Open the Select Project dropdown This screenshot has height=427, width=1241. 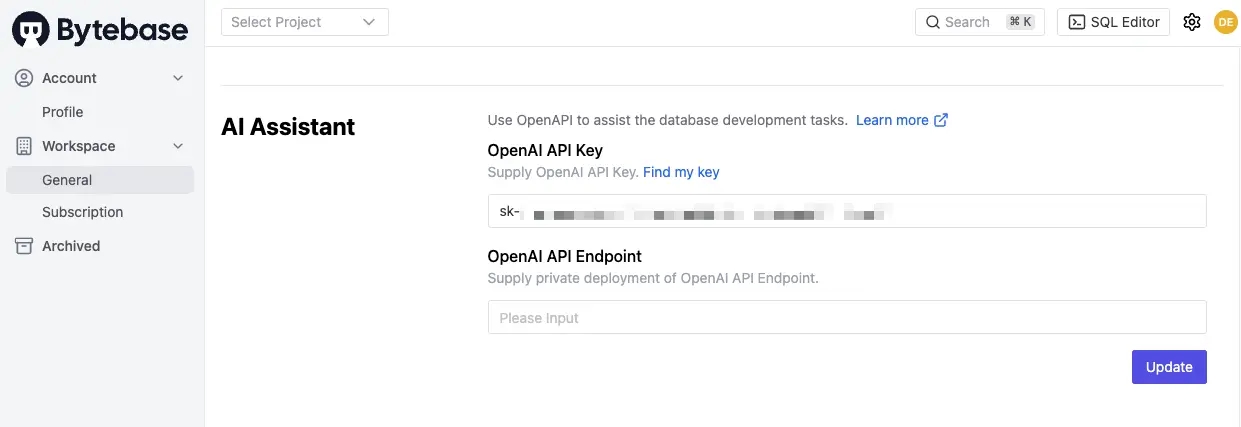pyautogui.click(x=305, y=22)
